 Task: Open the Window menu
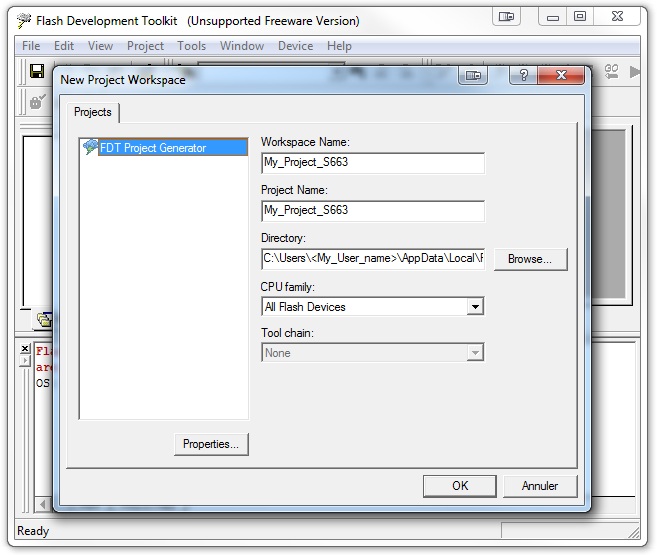242,45
